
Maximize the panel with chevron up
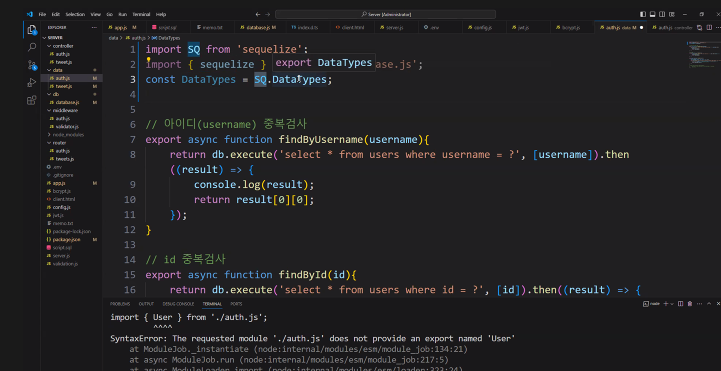pyautogui.click(x=708, y=304)
